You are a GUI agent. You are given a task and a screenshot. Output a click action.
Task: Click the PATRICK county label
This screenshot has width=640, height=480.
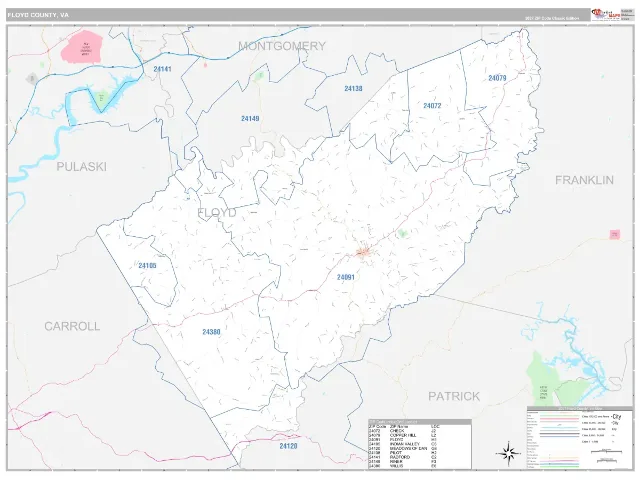point(454,396)
